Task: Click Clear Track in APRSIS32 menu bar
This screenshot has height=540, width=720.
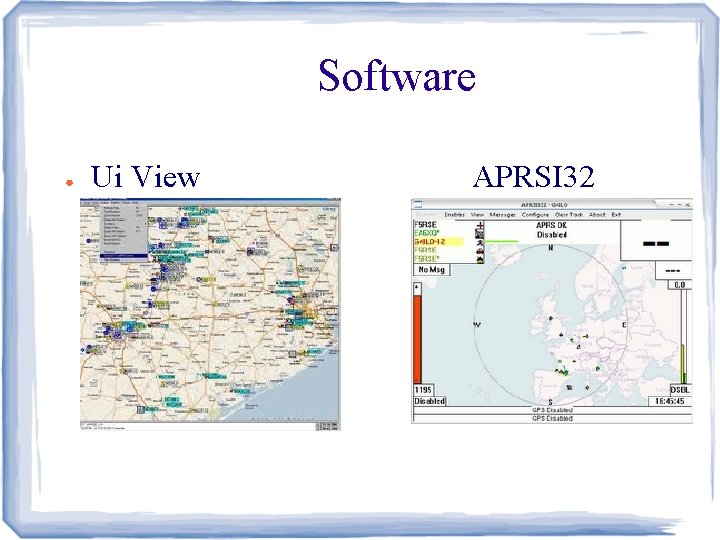Action: click(569, 214)
